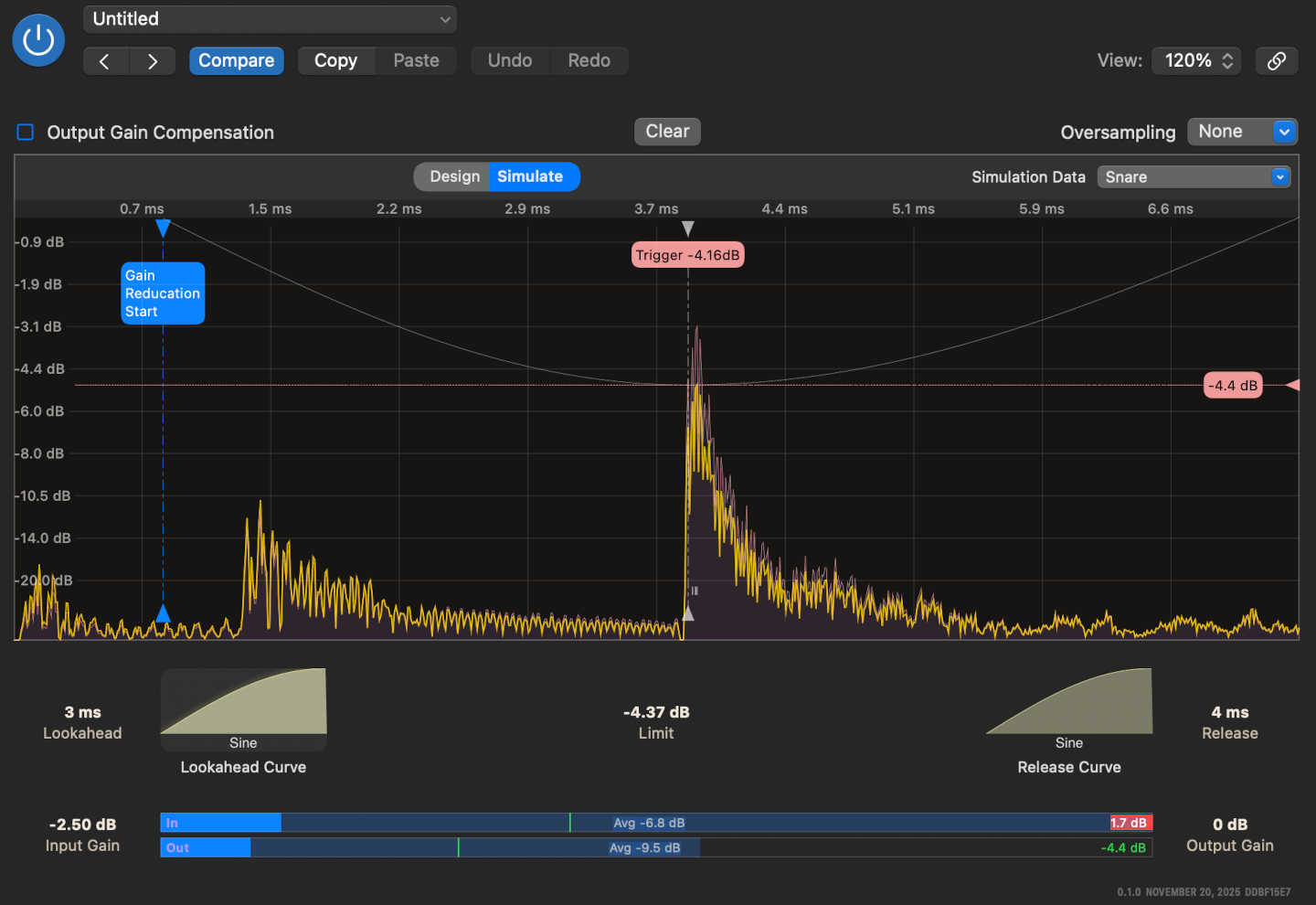
Task: Switch to Simulate mode
Action: (x=530, y=176)
